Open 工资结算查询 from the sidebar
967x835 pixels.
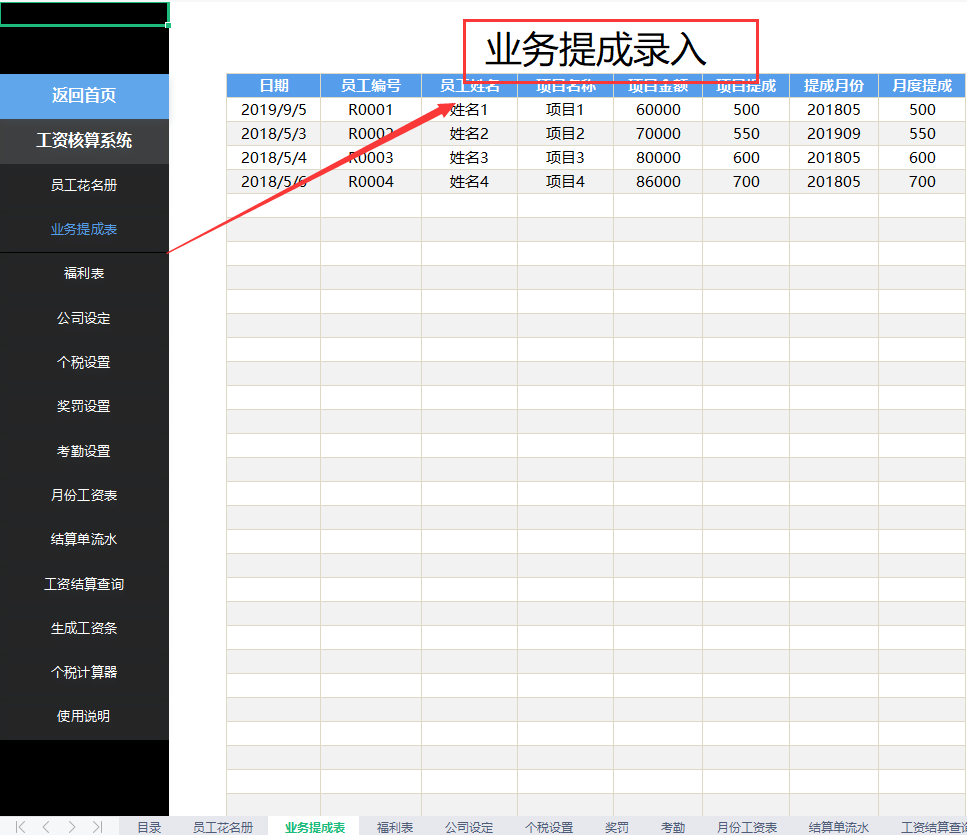click(x=84, y=583)
